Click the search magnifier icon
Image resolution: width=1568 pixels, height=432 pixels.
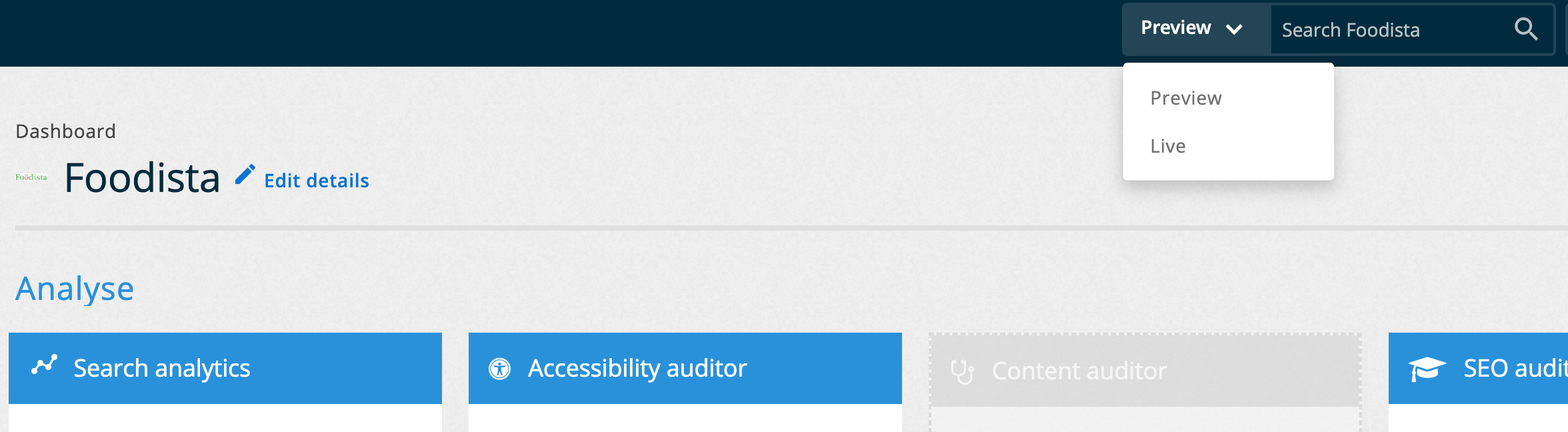pyautogui.click(x=1527, y=29)
